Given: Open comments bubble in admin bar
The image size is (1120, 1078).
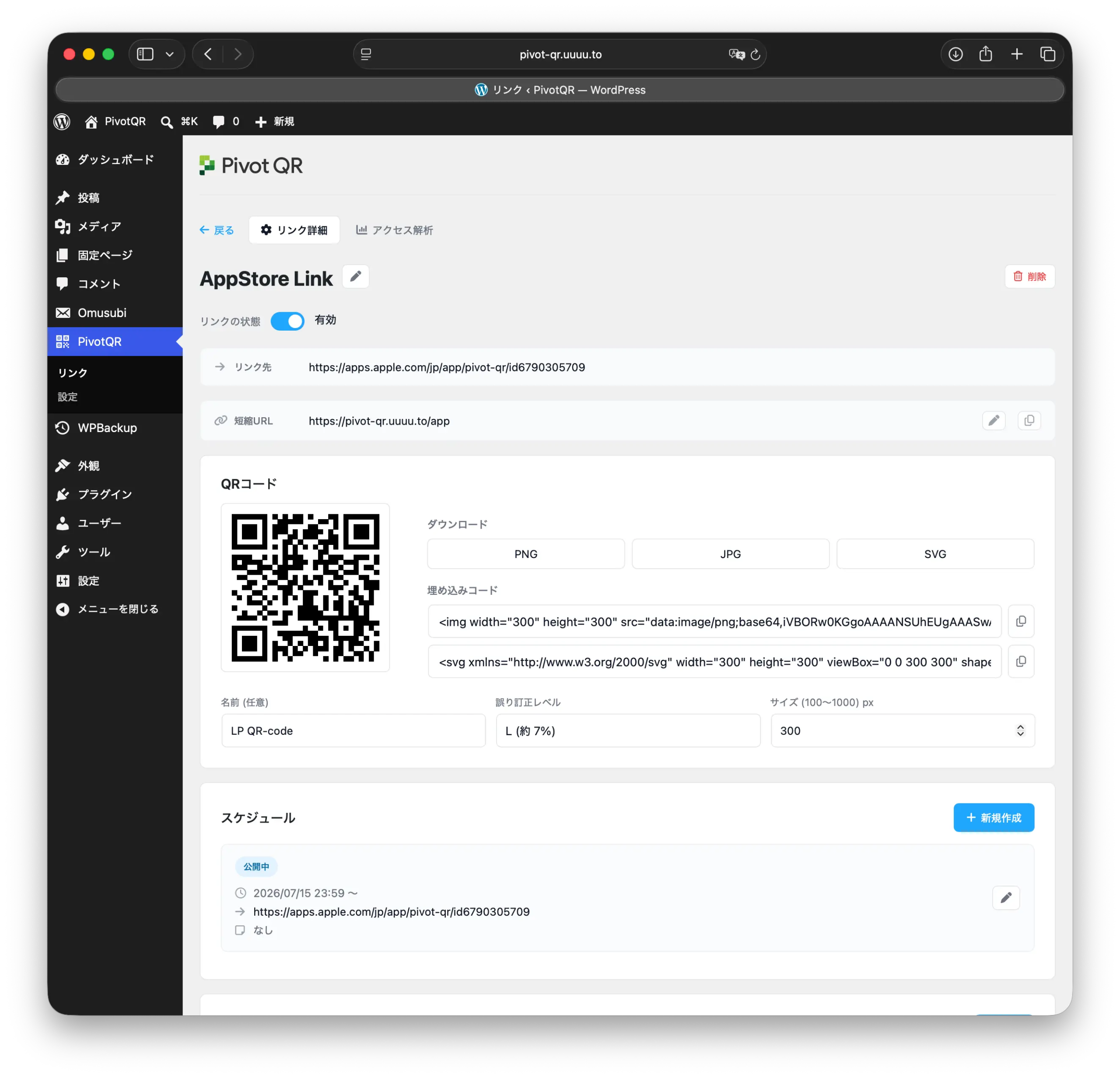Looking at the screenshot, I should pos(226,121).
